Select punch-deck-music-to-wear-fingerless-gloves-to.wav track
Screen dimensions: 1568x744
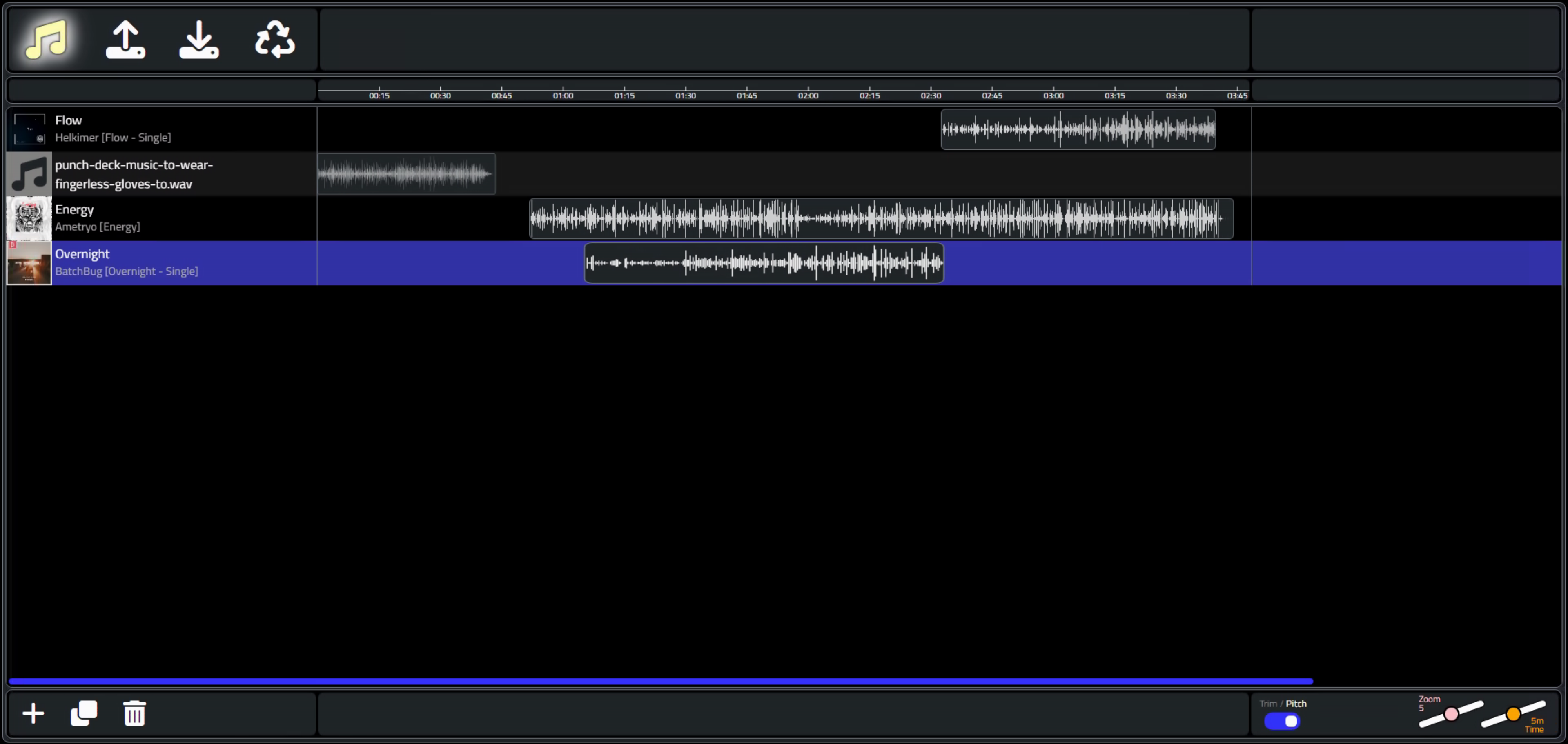(134, 174)
